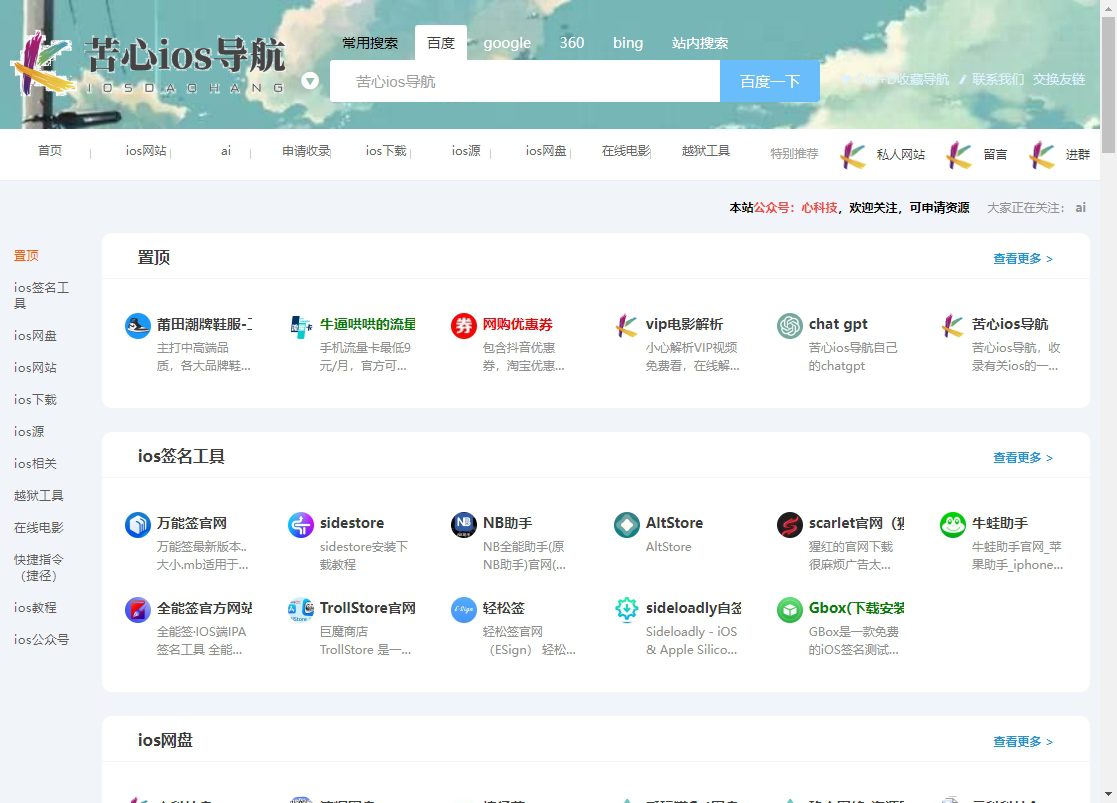1117x803 pixels.
Task: Click the 心科技 red announcement text
Action: pyautogui.click(x=819, y=207)
